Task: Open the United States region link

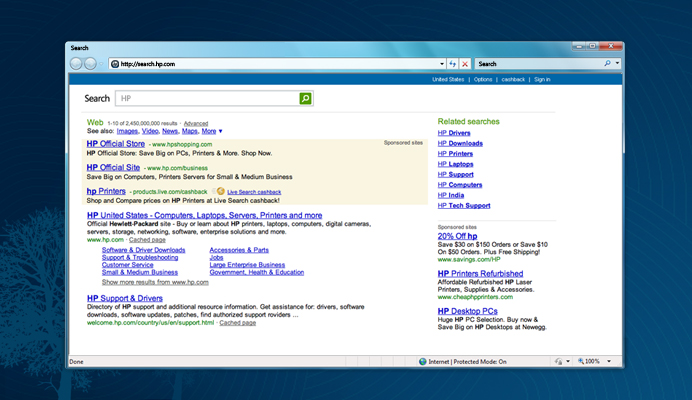Action: coord(448,79)
